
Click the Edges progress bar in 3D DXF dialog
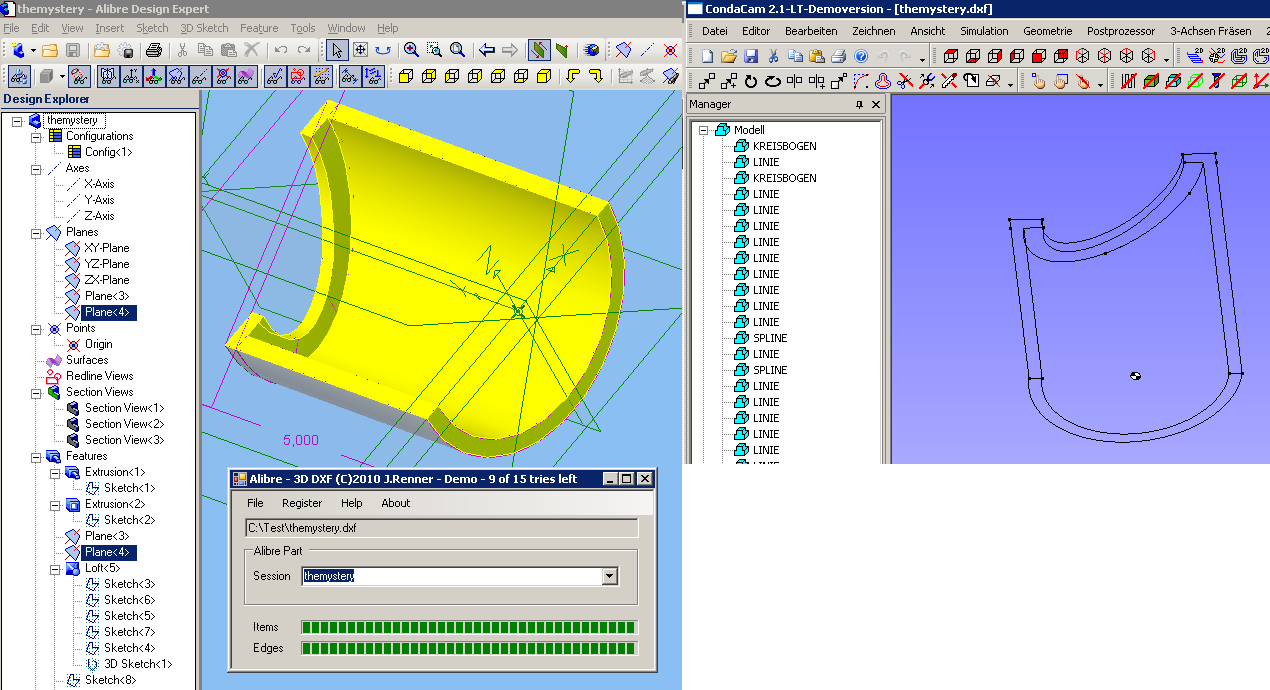[469, 648]
